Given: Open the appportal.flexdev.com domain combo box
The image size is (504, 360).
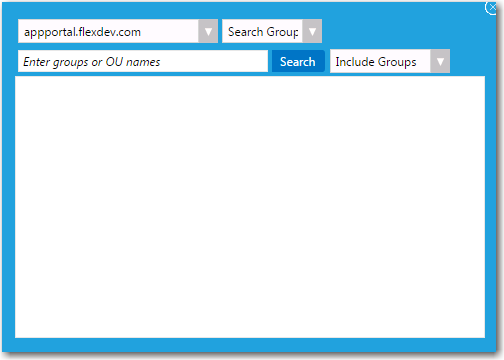Looking at the screenshot, I should [118, 31].
